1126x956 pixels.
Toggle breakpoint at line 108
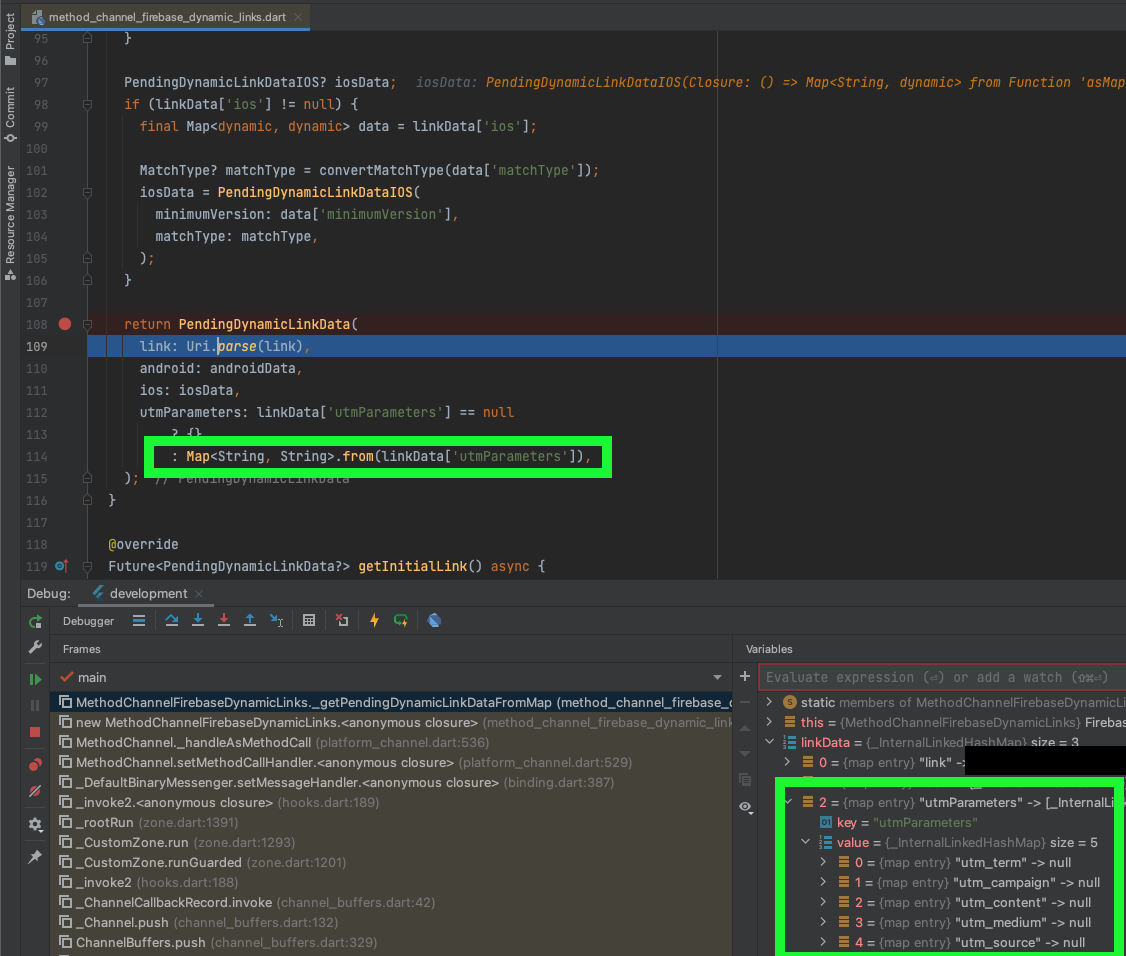[x=65, y=325]
